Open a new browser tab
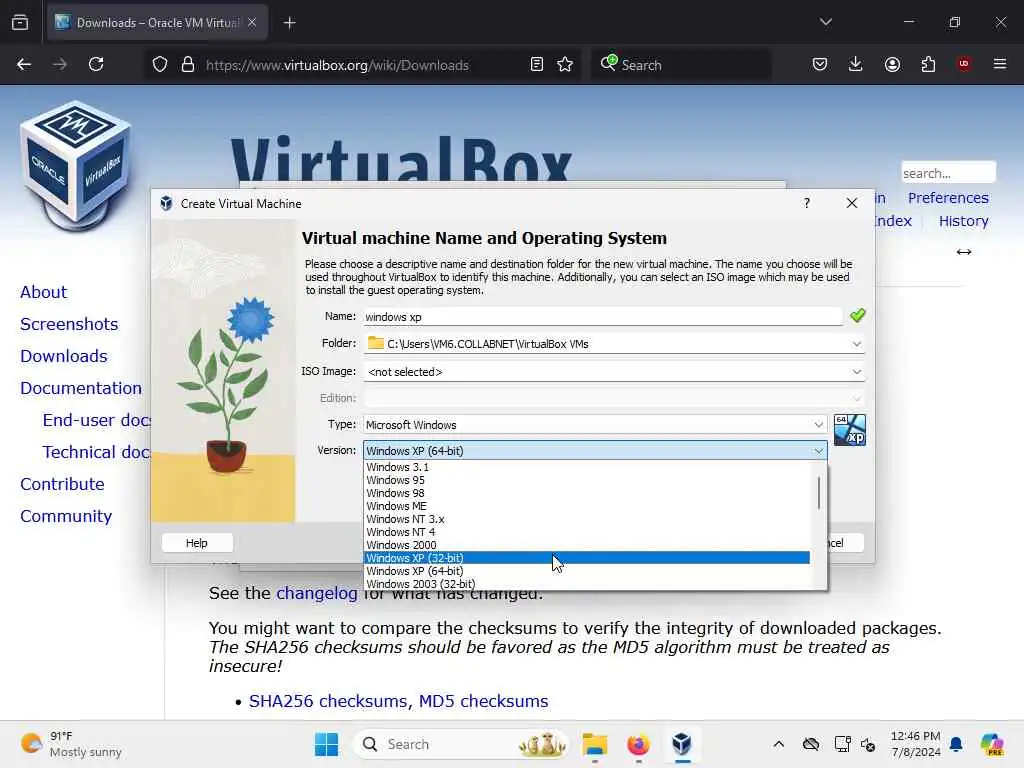Viewport: 1024px width, 768px height. (x=289, y=23)
